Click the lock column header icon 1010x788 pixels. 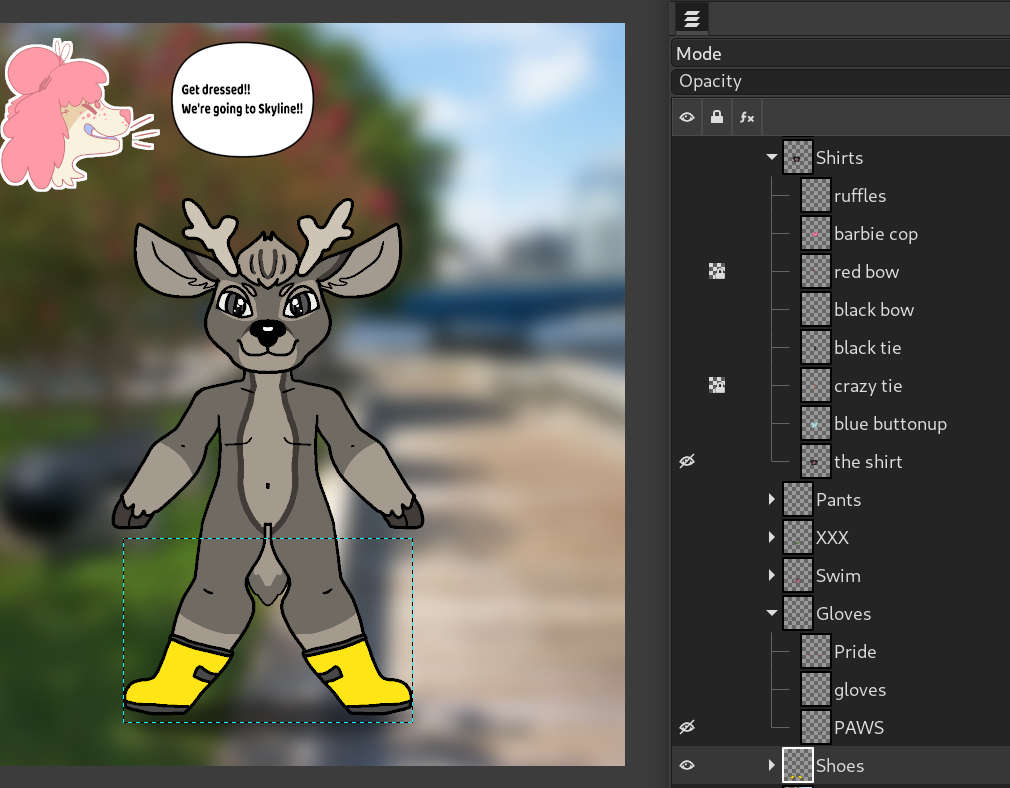click(716, 117)
